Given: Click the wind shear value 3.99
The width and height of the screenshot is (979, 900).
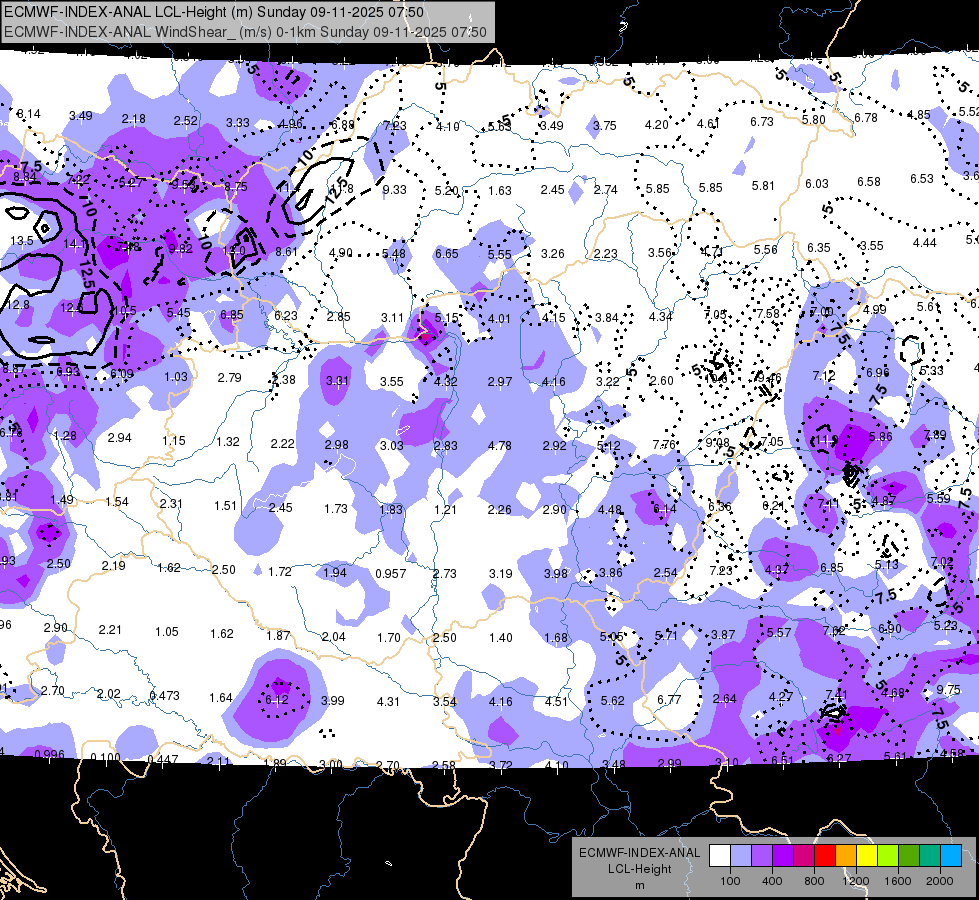Looking at the screenshot, I should (332, 700).
